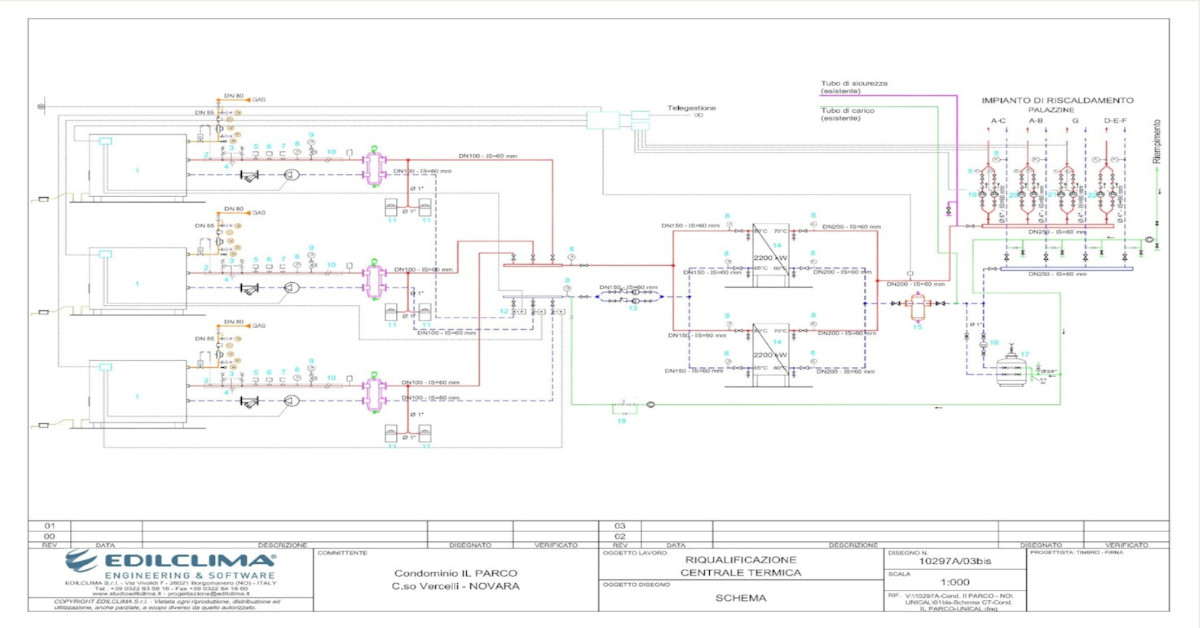
Task: Click the 'C.so Vercelli - NOVARA' text
Action: click(x=455, y=587)
